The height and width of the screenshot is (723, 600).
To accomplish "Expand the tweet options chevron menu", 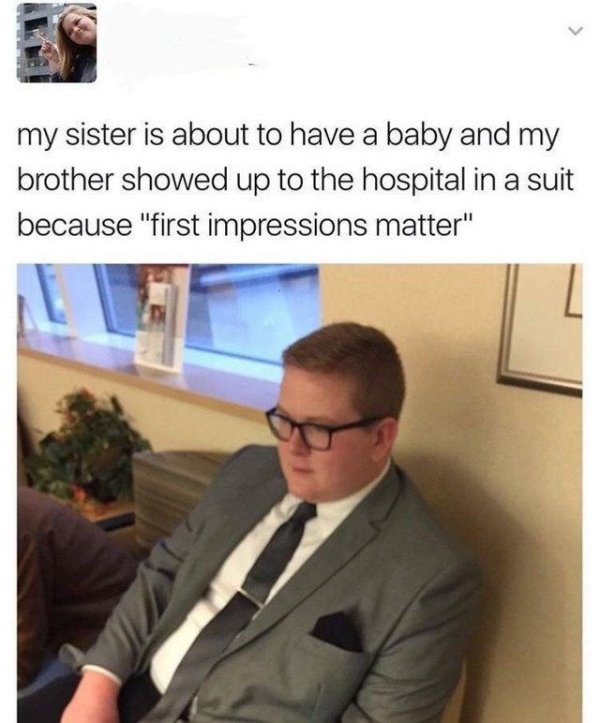I will coord(573,31).
